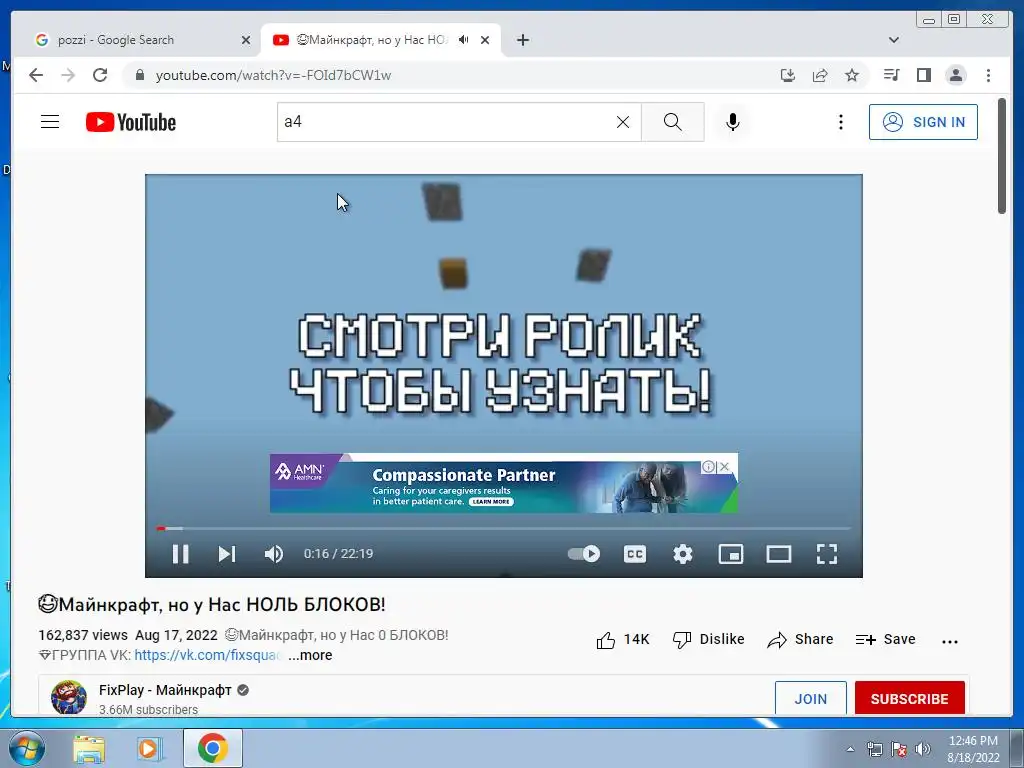Open Chrome three-dot menu
Viewport: 1024px width, 768px height.
(988, 75)
